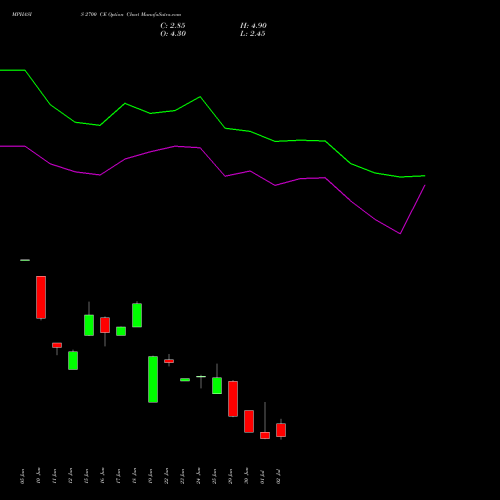This screenshot has width=500, height=500.
Task: Select the 05 Jun date axis label
Action: tap(22, 476)
